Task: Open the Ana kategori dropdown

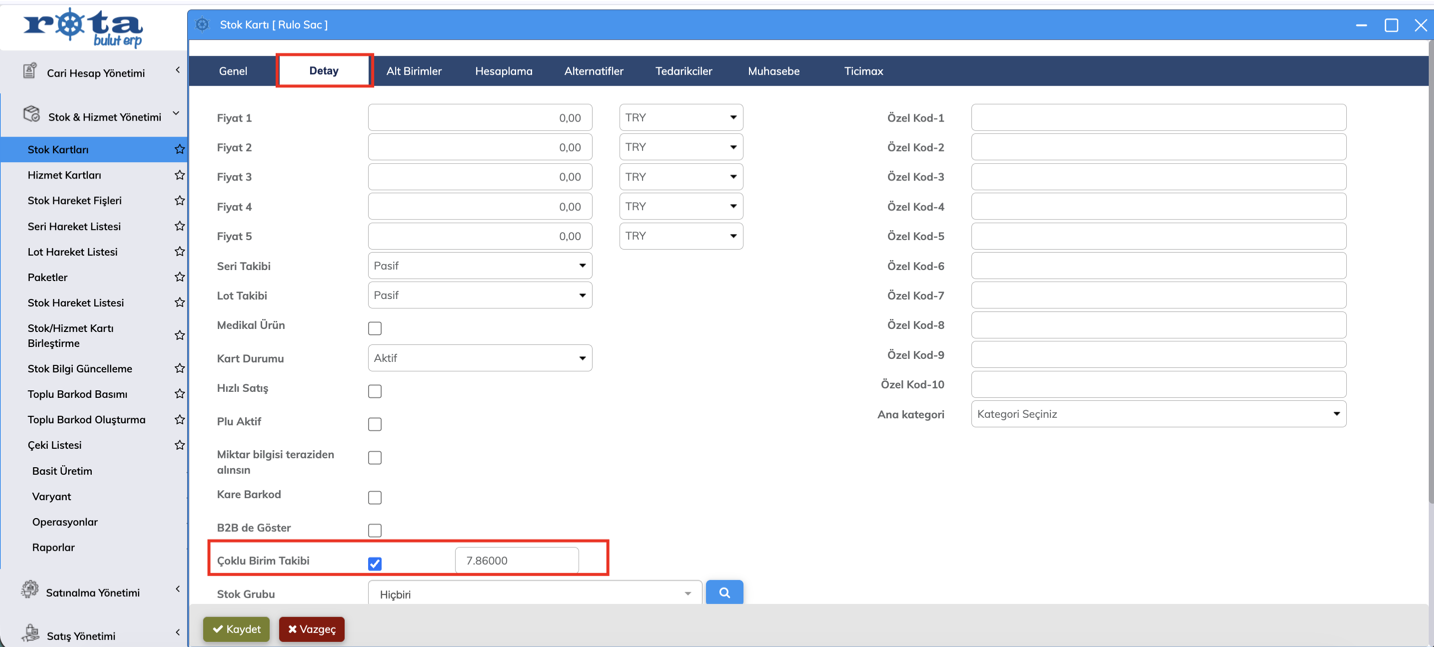Action: click(1158, 414)
